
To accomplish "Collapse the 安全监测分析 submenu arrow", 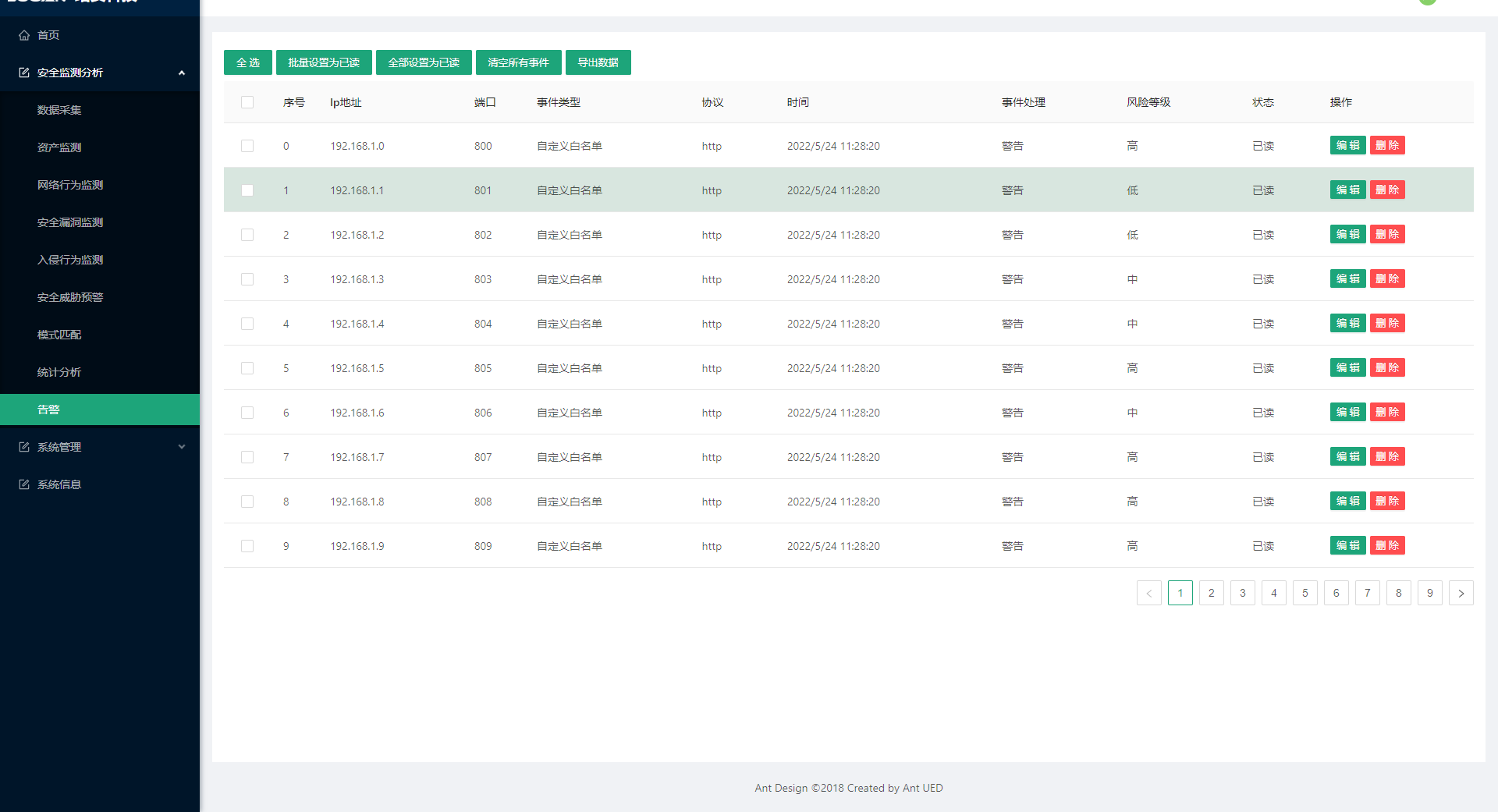I will [x=182, y=73].
